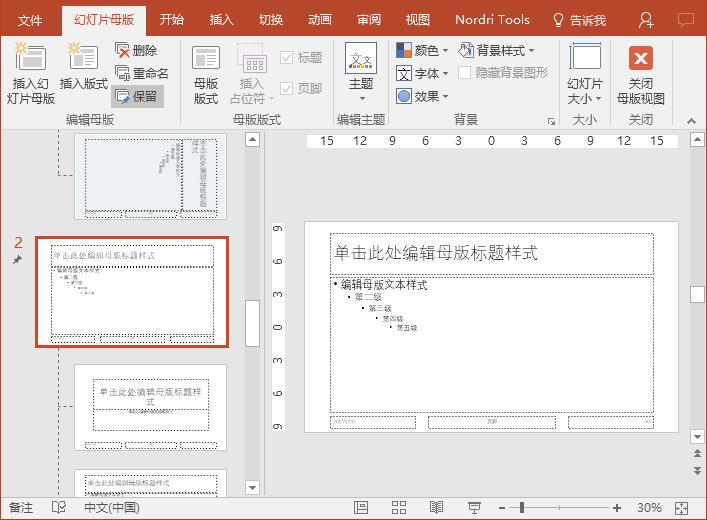Open the Insert (插入) ribbon tab
707x520 pixels.
pyautogui.click(x=221, y=19)
